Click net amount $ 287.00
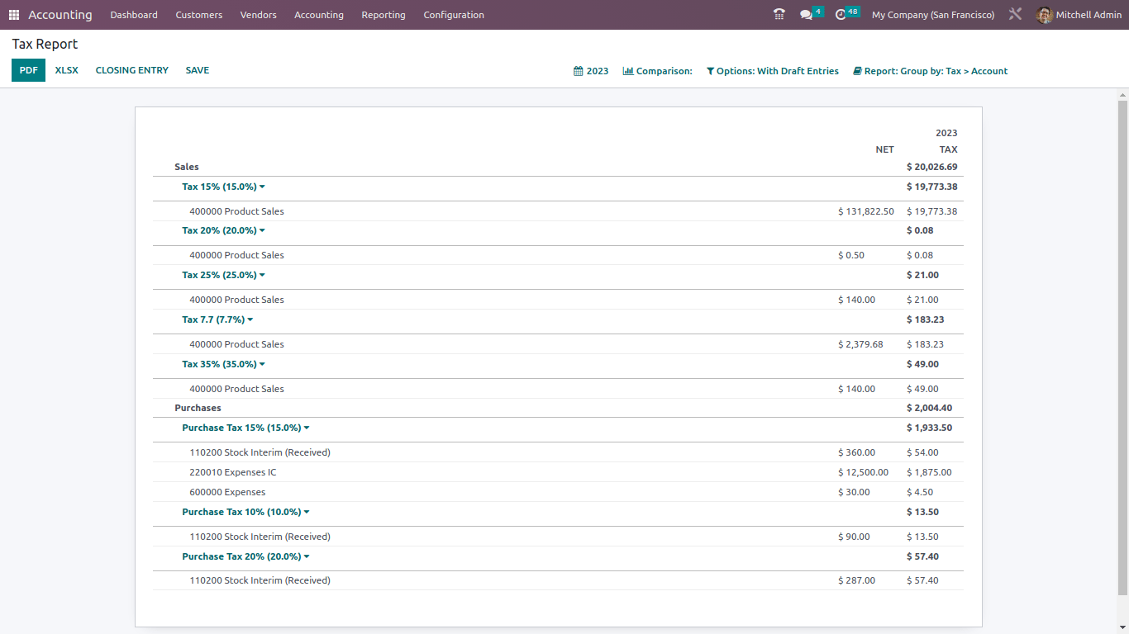 [x=857, y=581]
